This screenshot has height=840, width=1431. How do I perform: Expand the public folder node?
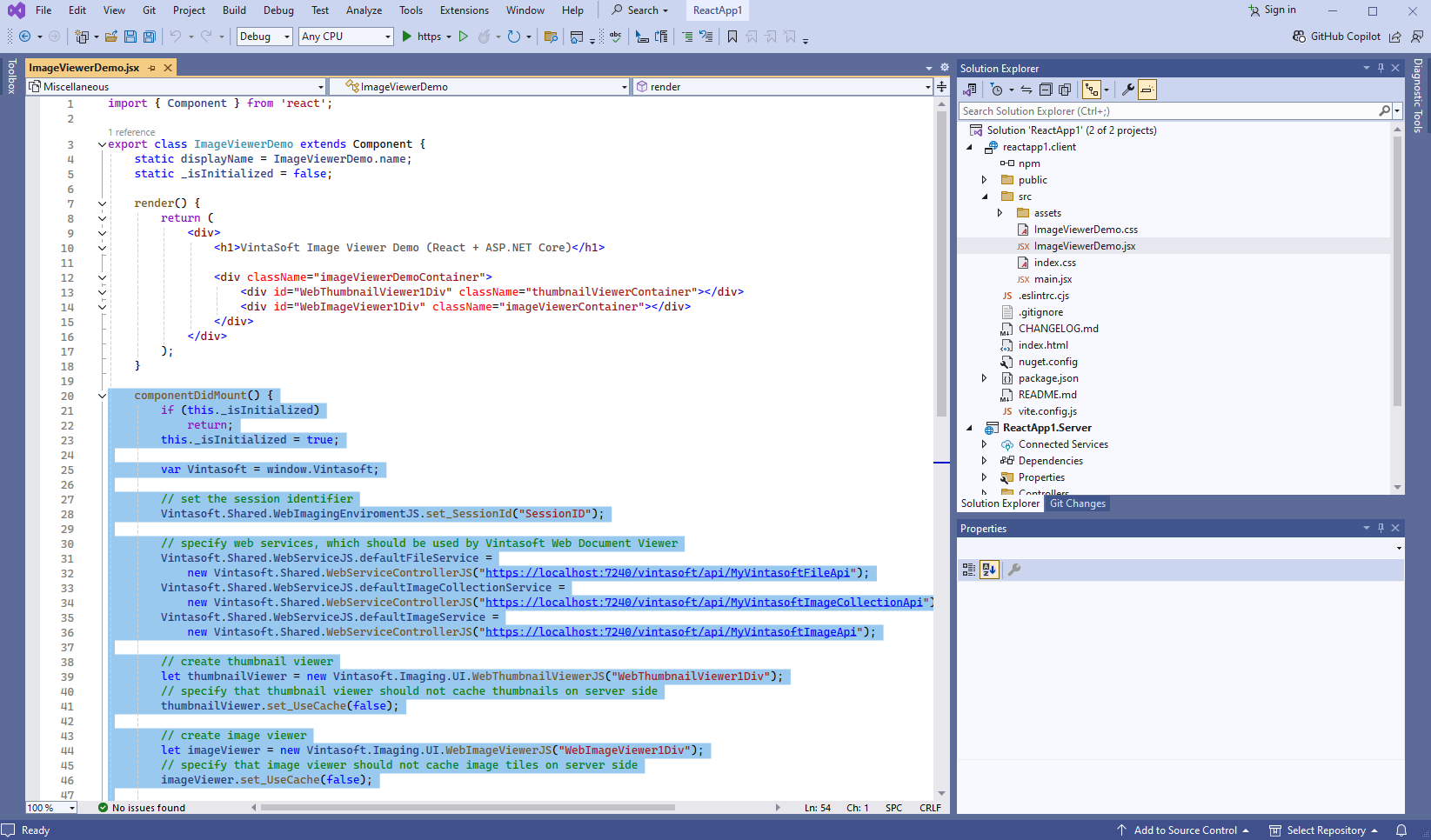[984, 180]
